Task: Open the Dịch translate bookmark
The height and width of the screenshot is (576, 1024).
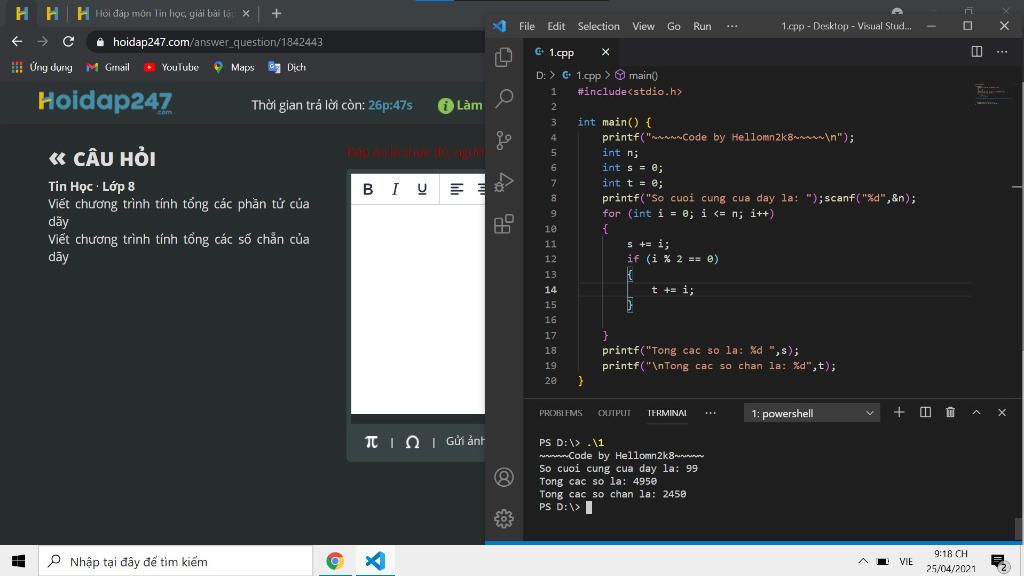Action: [x=287, y=67]
